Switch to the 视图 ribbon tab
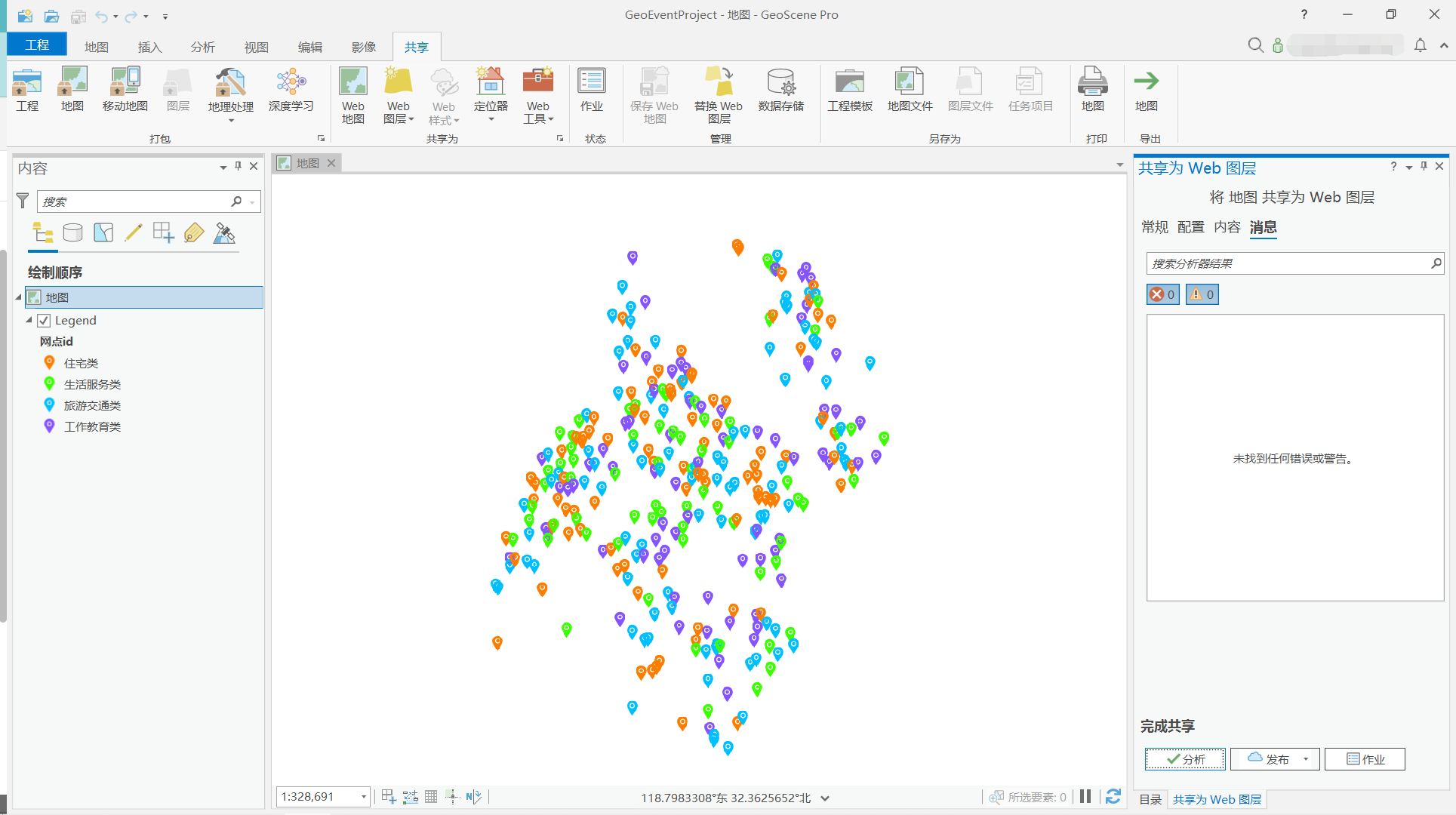This screenshot has width=1456, height=815. [256, 46]
